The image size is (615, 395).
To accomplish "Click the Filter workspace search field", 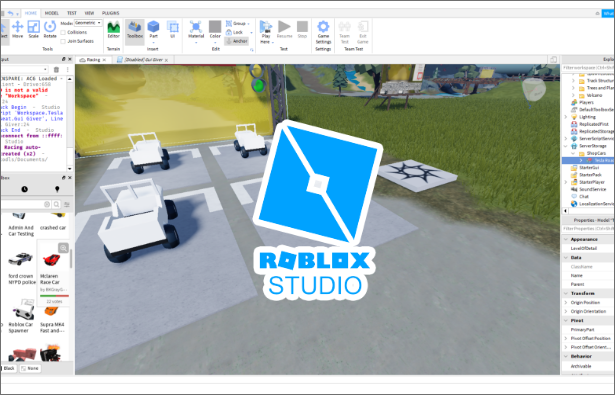I will (x=588, y=67).
